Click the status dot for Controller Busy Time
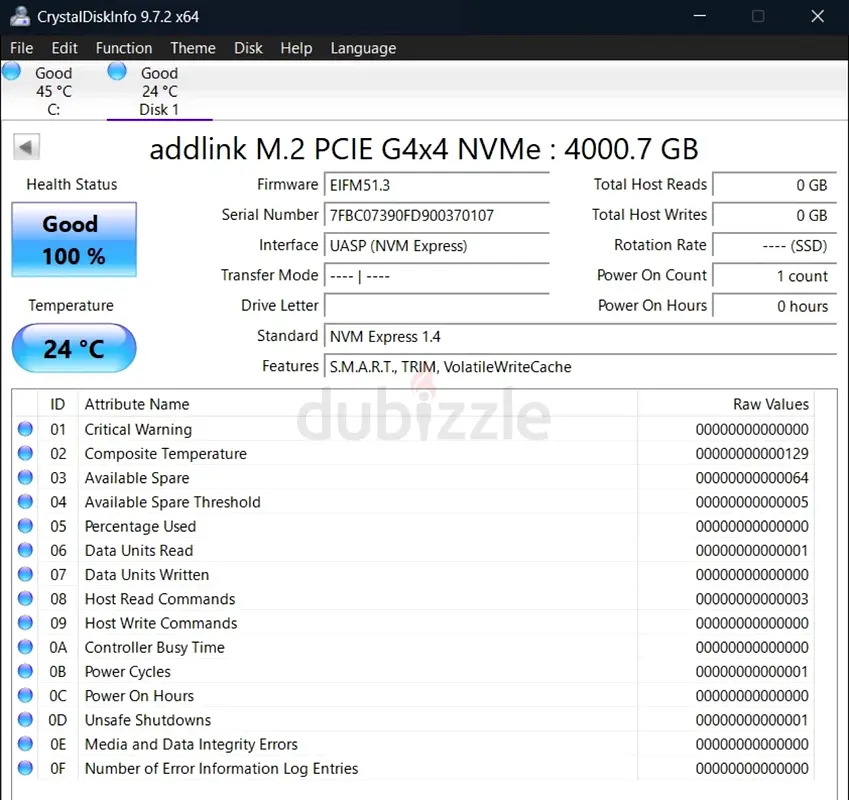This screenshot has height=800, width=849. tap(25, 647)
